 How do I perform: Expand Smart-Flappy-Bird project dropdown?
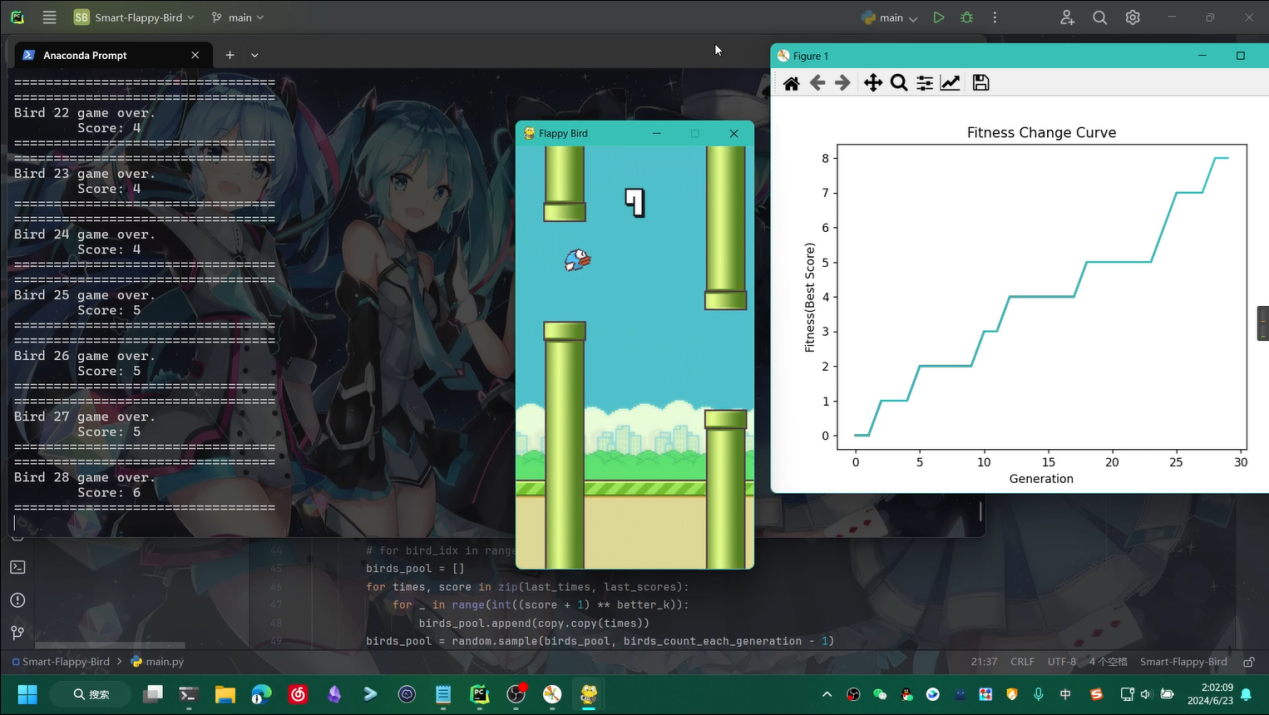click(134, 17)
